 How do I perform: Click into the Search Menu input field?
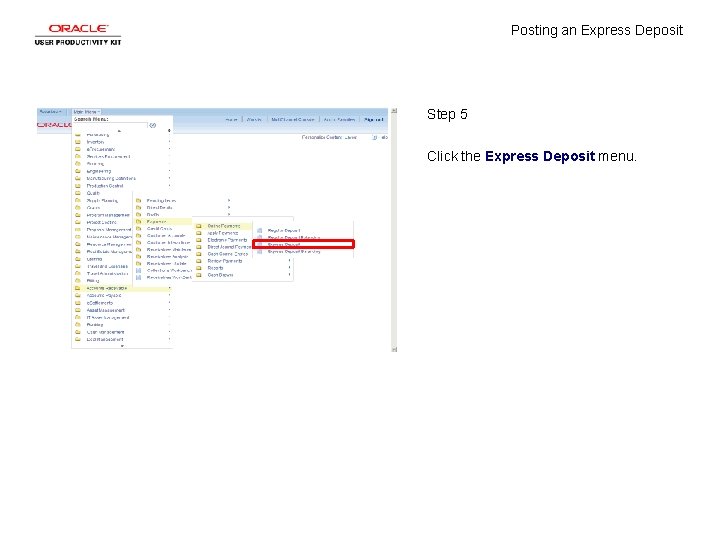click(111, 125)
